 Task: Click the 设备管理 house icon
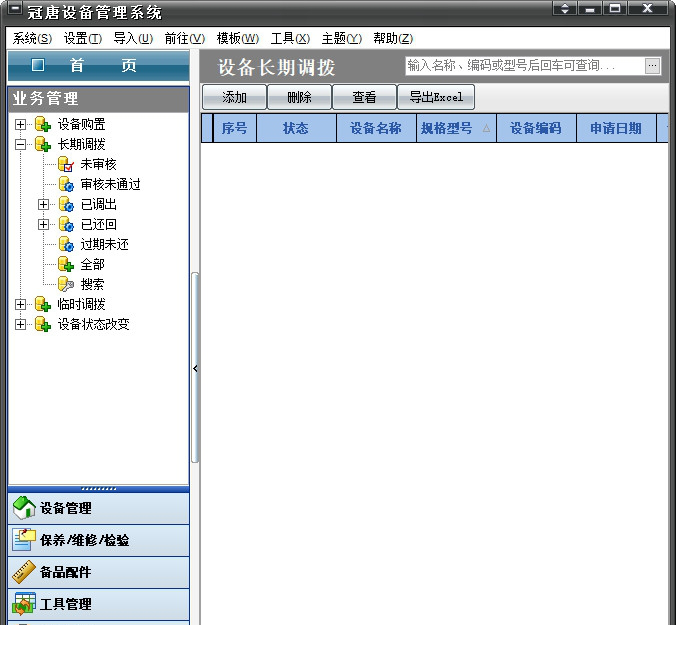click(24, 508)
